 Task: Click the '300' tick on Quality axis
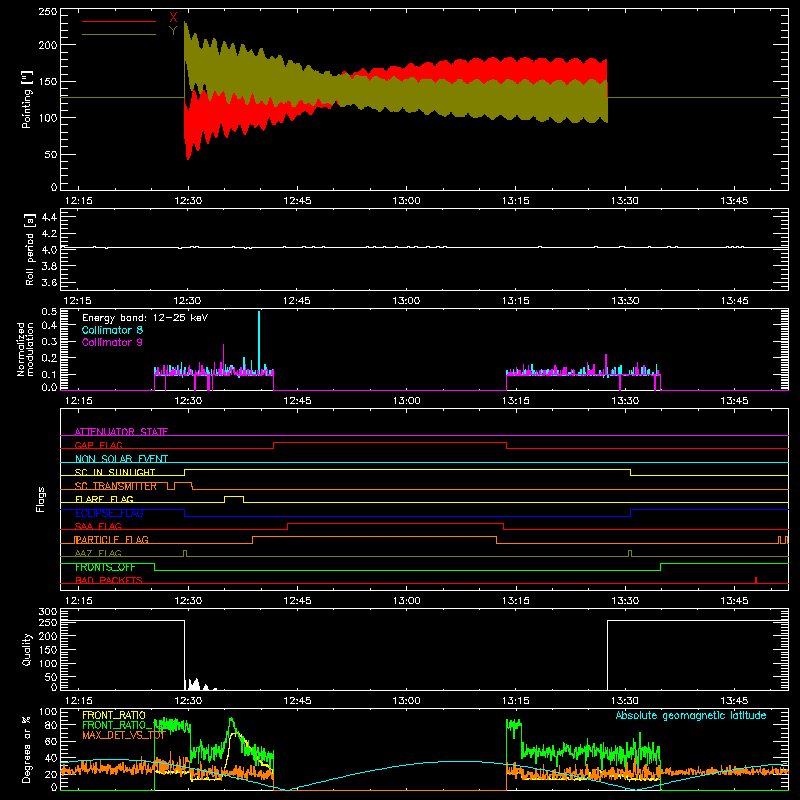click(47, 612)
